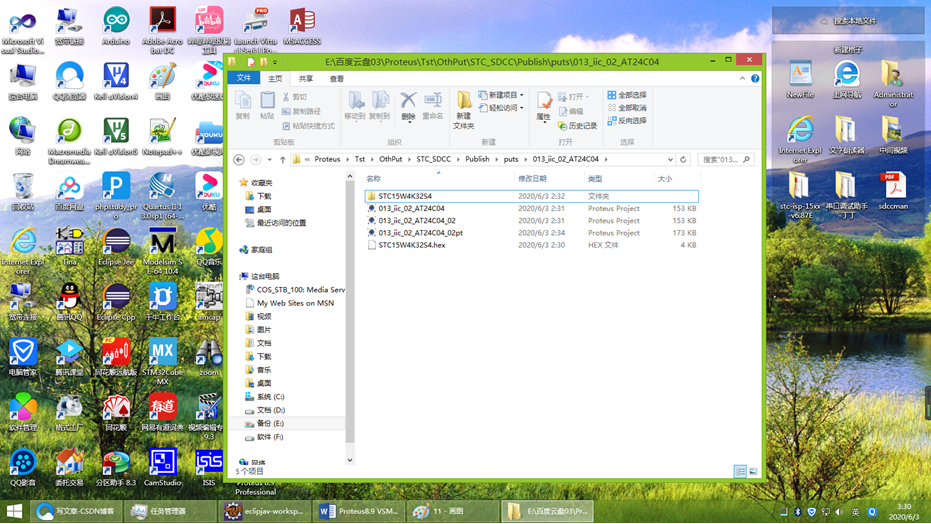The width and height of the screenshot is (931, 524).
Task: Select the 主页 (Home) ribbon tab
Action: (x=275, y=78)
